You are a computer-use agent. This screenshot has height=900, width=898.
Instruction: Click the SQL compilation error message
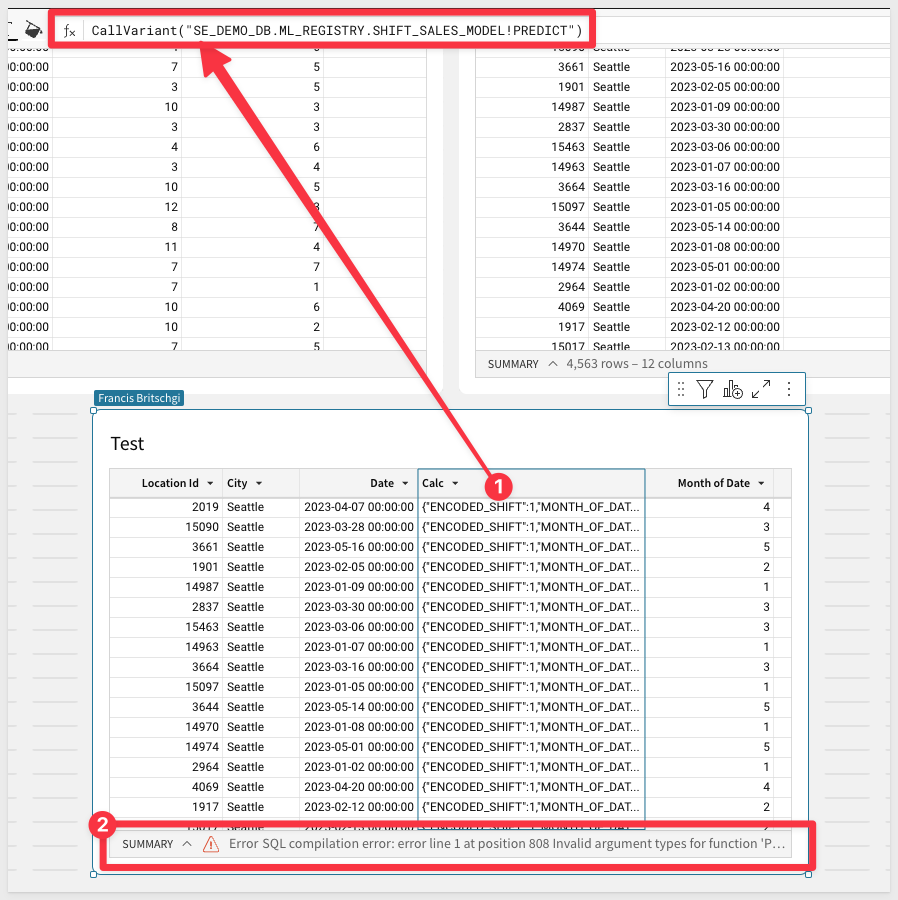point(507,844)
